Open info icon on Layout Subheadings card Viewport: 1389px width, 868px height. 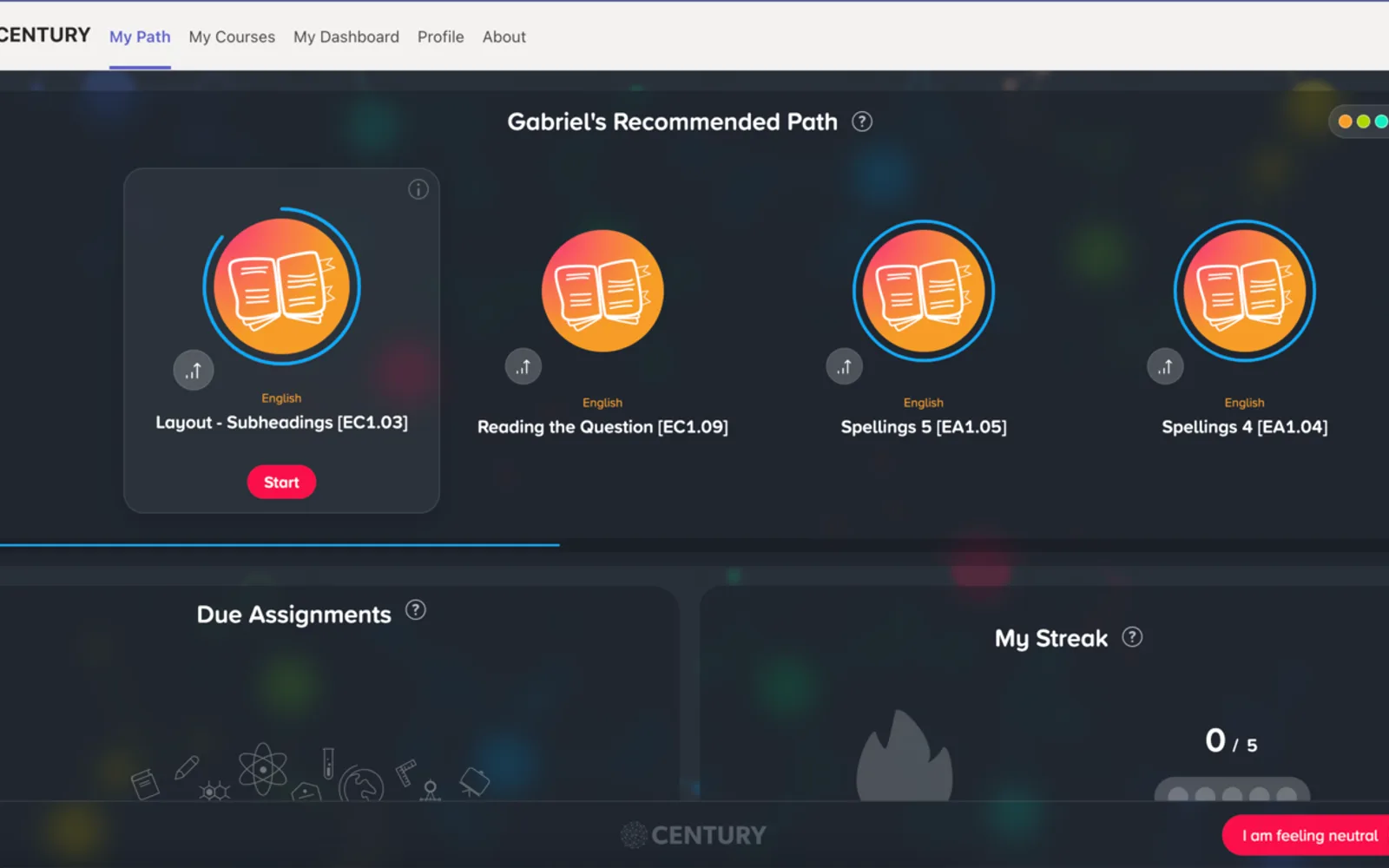[418, 189]
